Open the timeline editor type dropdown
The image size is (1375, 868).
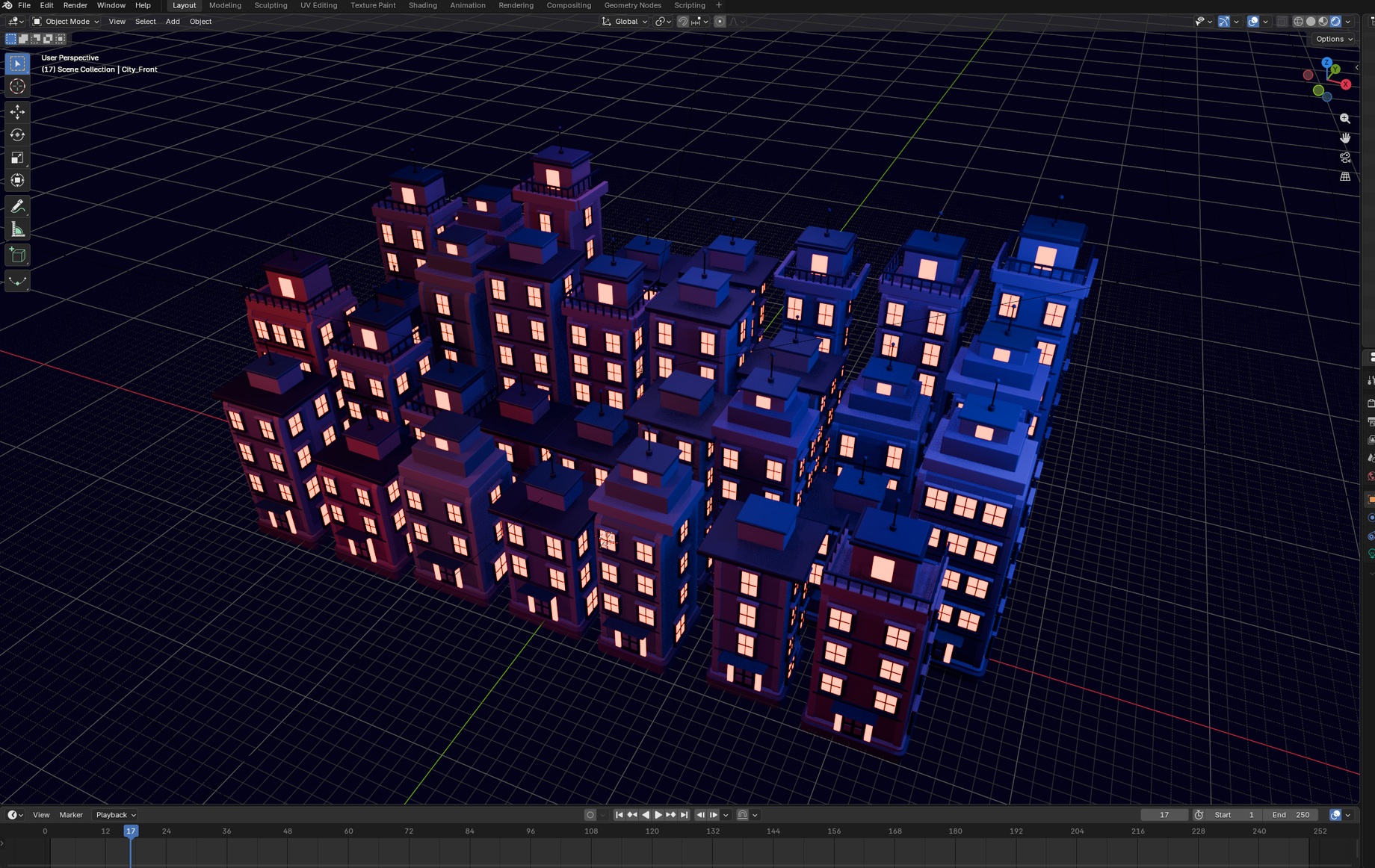coord(14,815)
